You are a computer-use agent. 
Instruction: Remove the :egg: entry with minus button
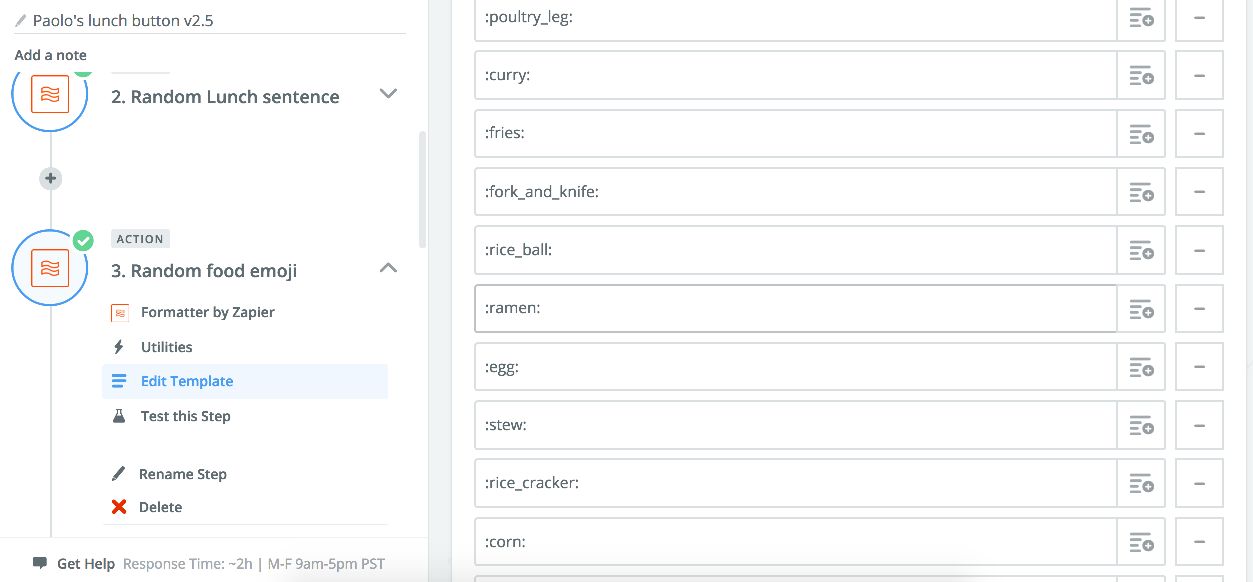[x=1199, y=367]
